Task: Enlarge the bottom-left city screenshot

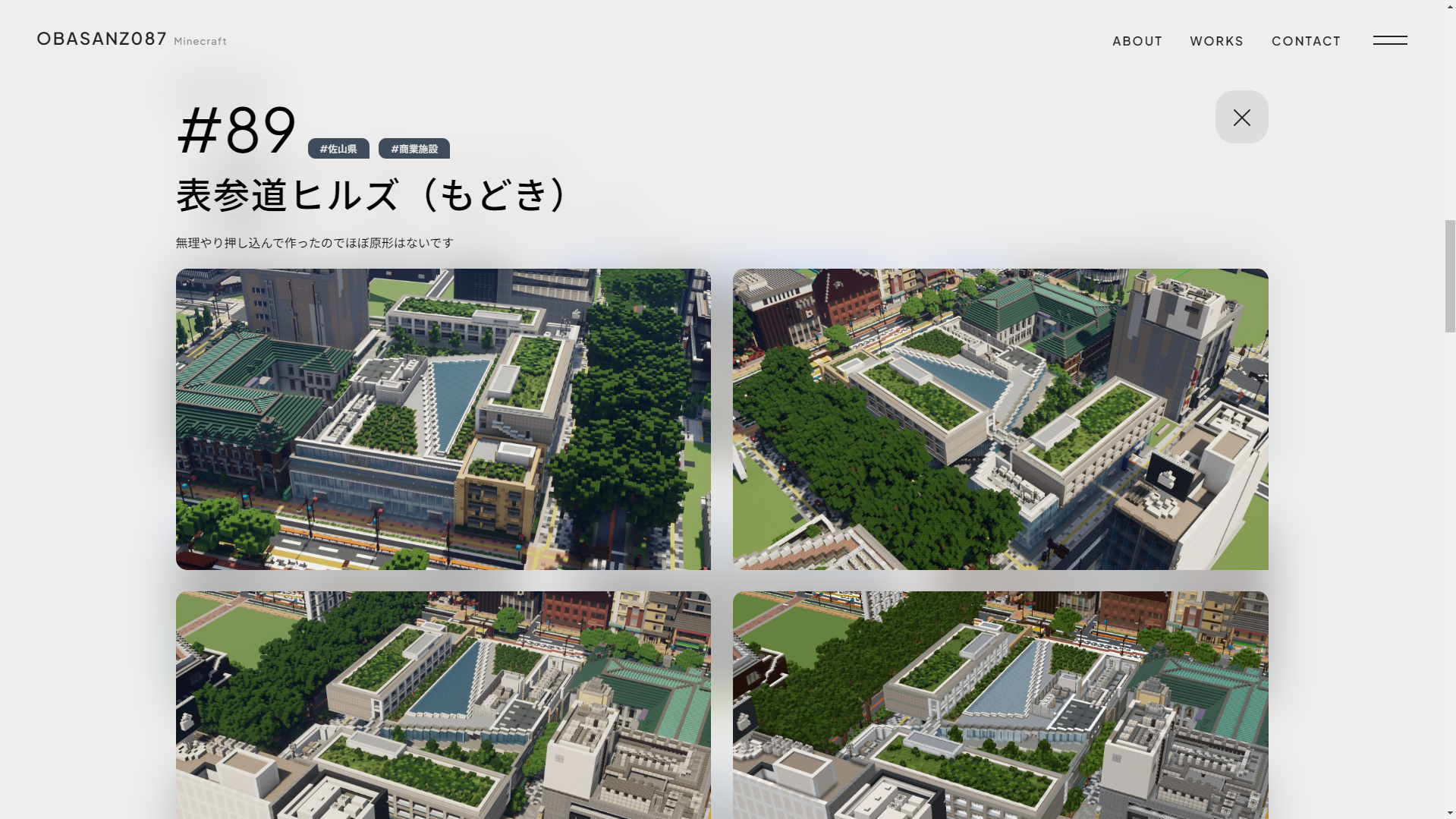Action: [x=443, y=704]
